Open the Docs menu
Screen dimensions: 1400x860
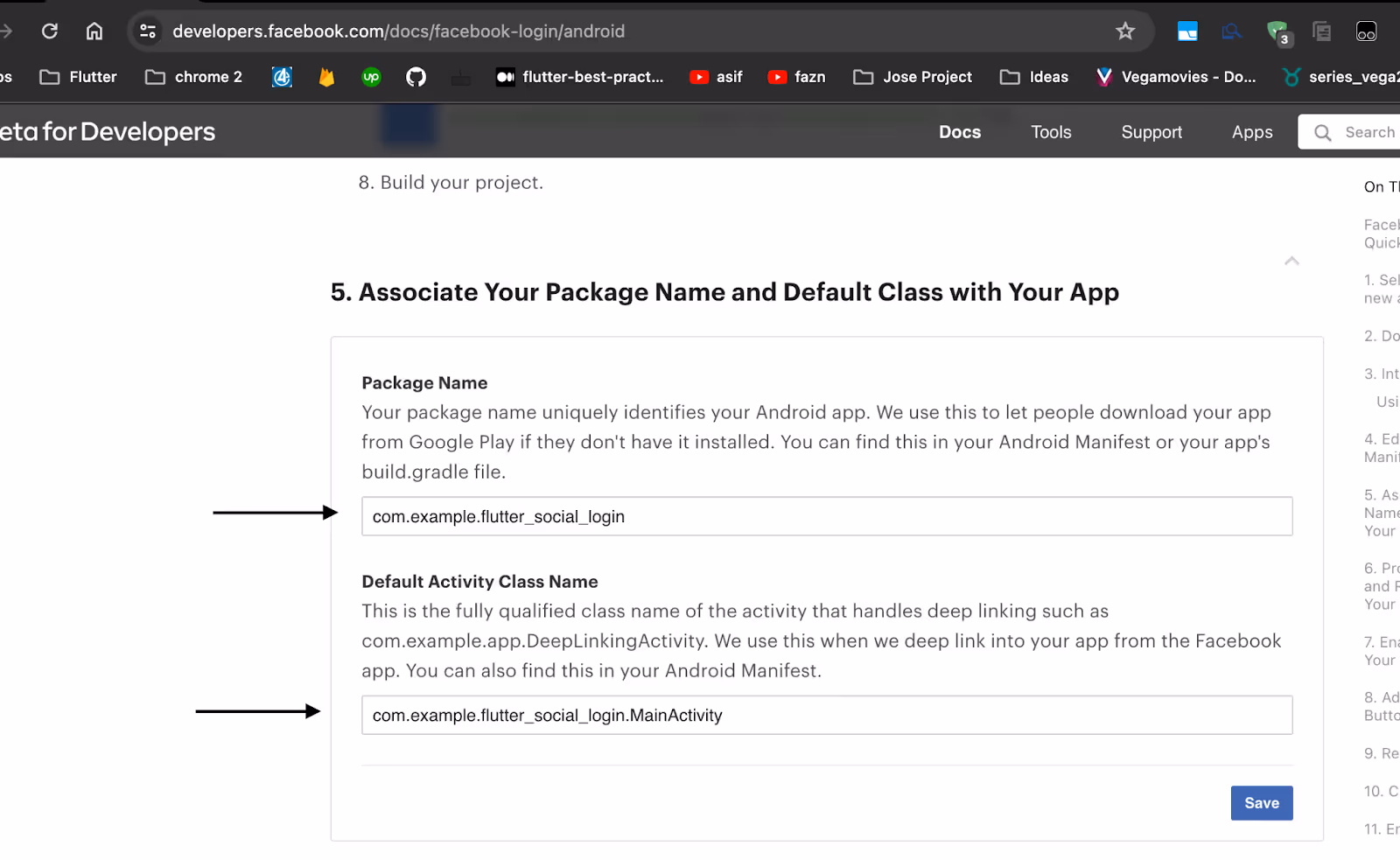click(x=960, y=132)
